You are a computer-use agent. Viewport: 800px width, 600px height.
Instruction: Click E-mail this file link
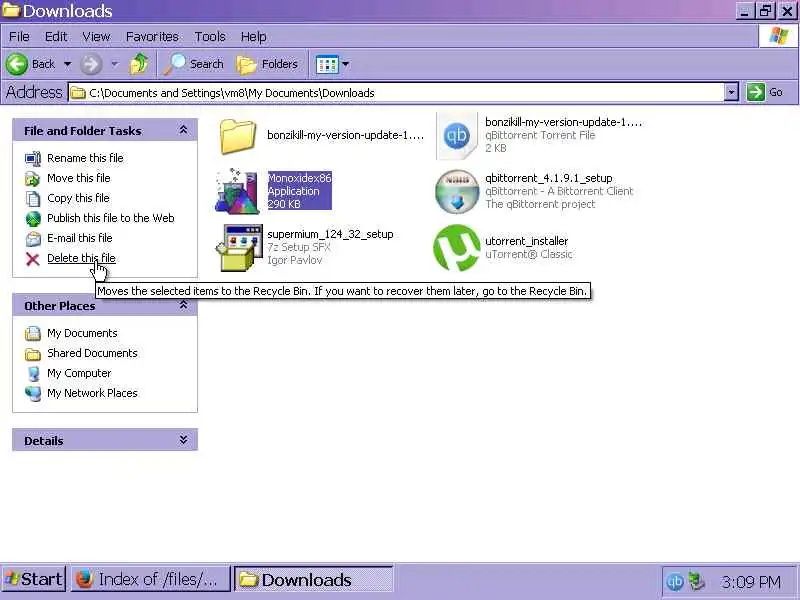(80, 238)
